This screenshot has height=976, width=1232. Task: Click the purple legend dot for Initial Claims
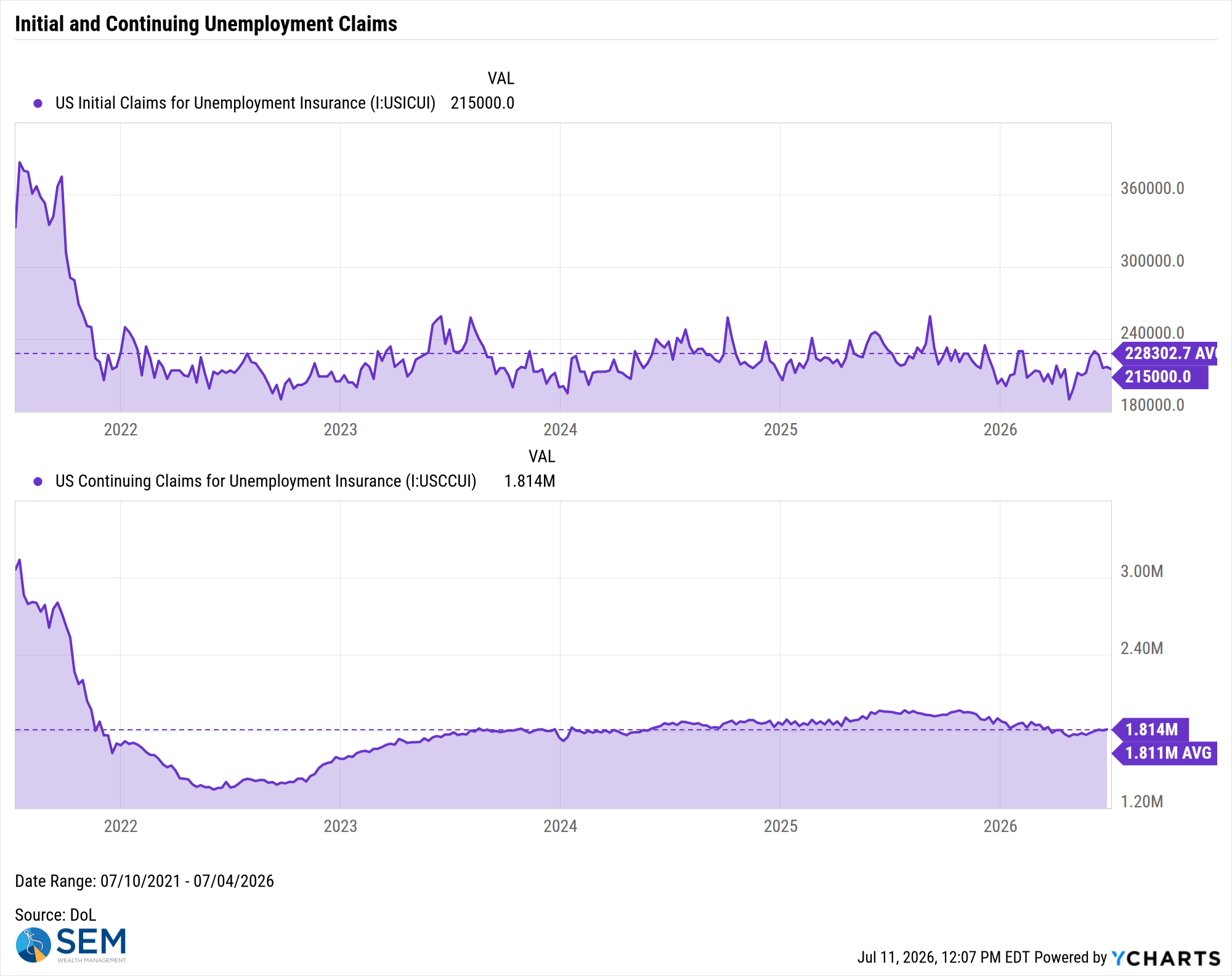click(38, 103)
